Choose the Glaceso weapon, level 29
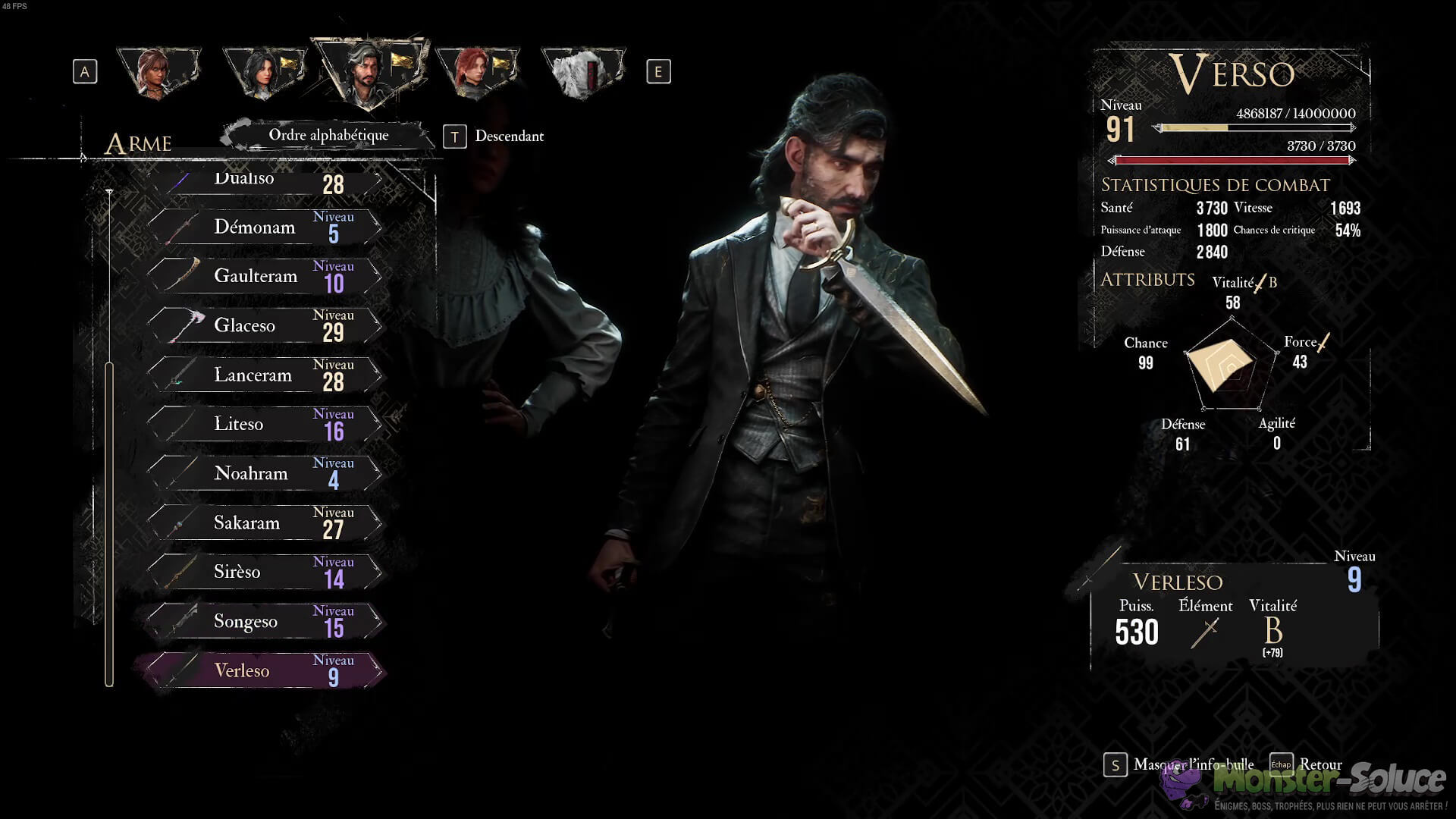This screenshot has width=1456, height=819. (265, 325)
